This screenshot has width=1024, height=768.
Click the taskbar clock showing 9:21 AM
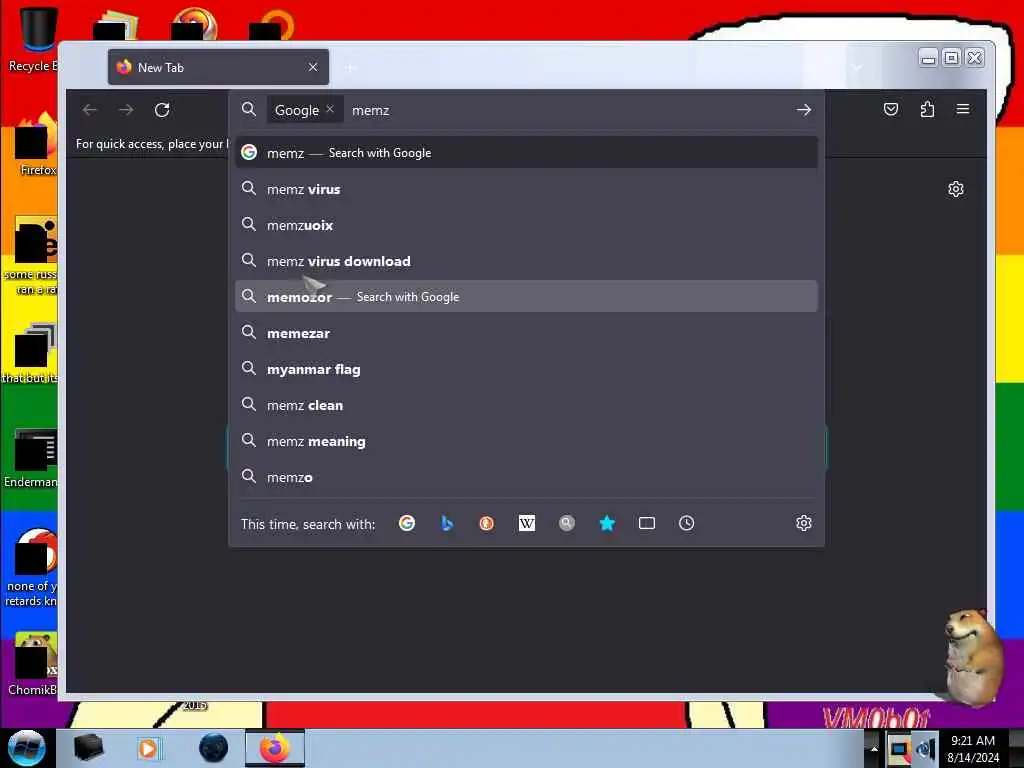point(973,749)
